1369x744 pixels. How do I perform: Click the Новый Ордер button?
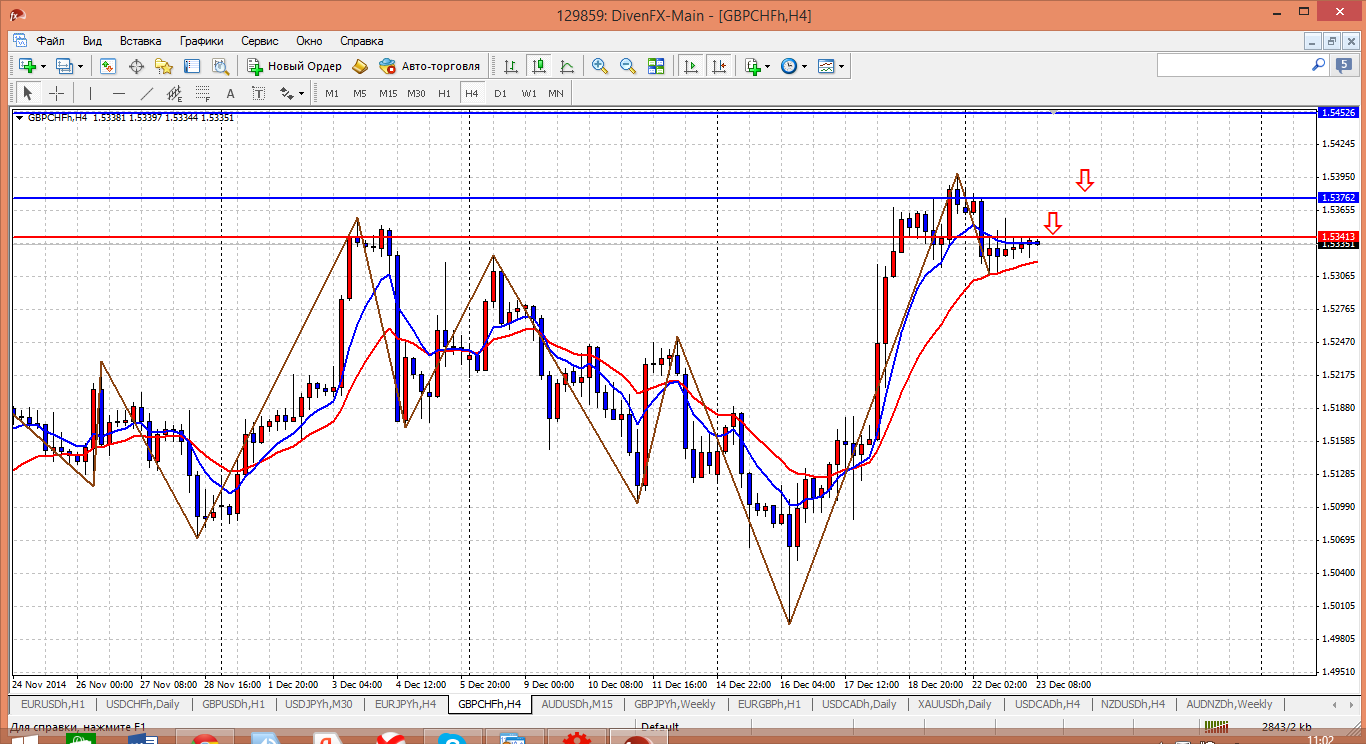(x=294, y=66)
